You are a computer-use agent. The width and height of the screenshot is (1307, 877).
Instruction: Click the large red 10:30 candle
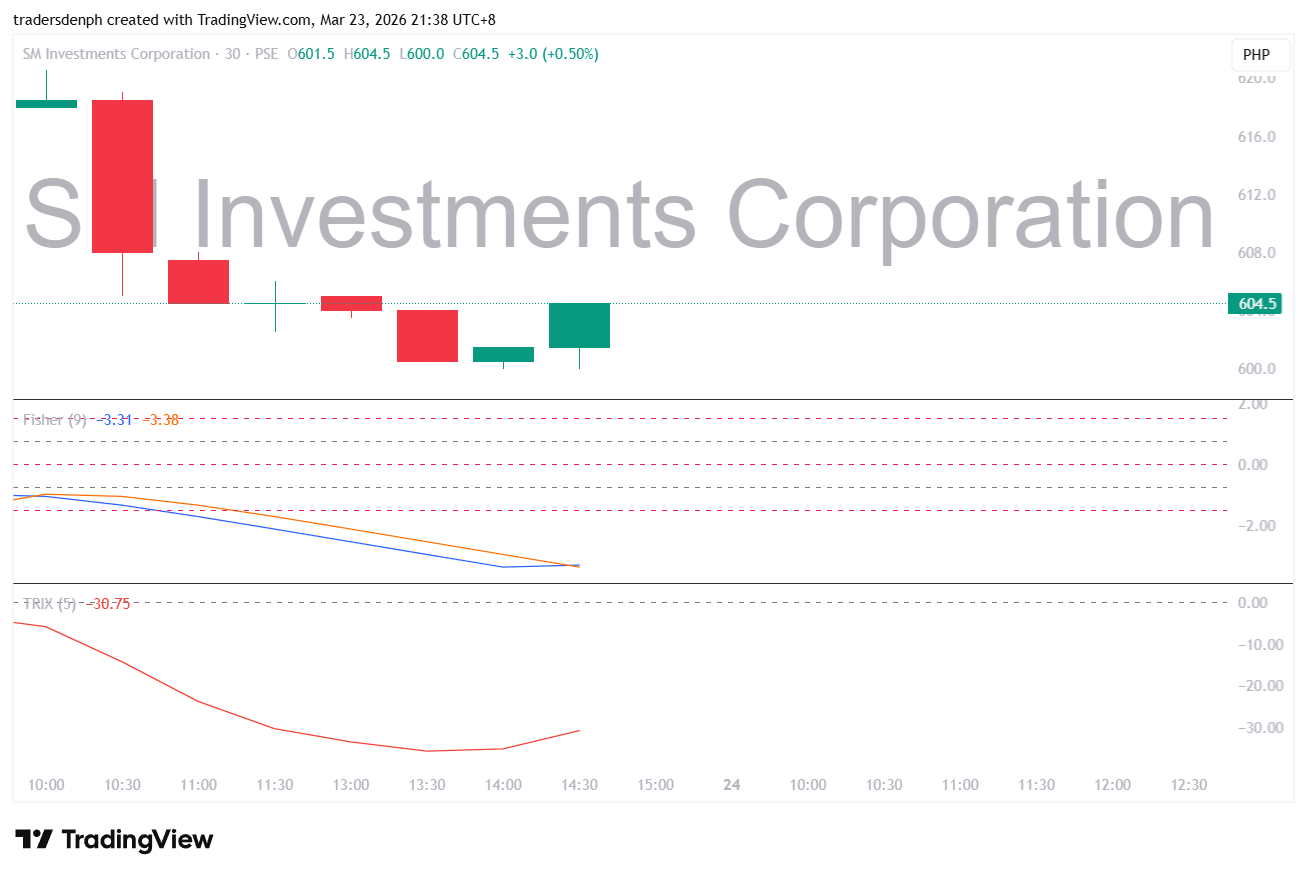click(x=123, y=176)
